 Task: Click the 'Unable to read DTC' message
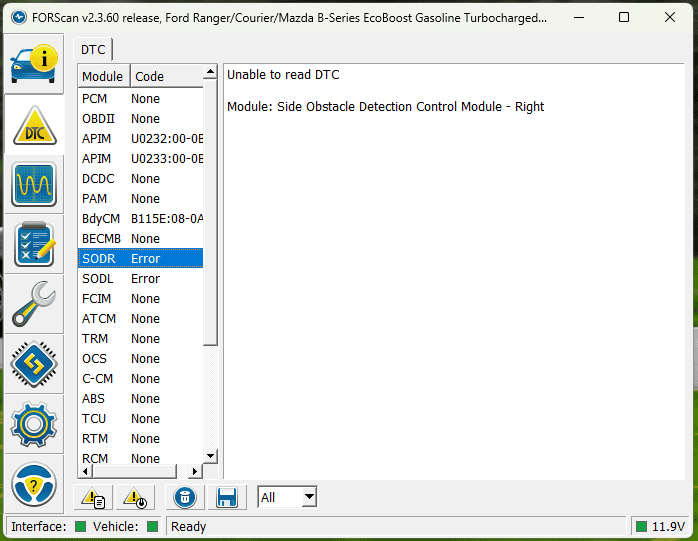[x=283, y=74]
